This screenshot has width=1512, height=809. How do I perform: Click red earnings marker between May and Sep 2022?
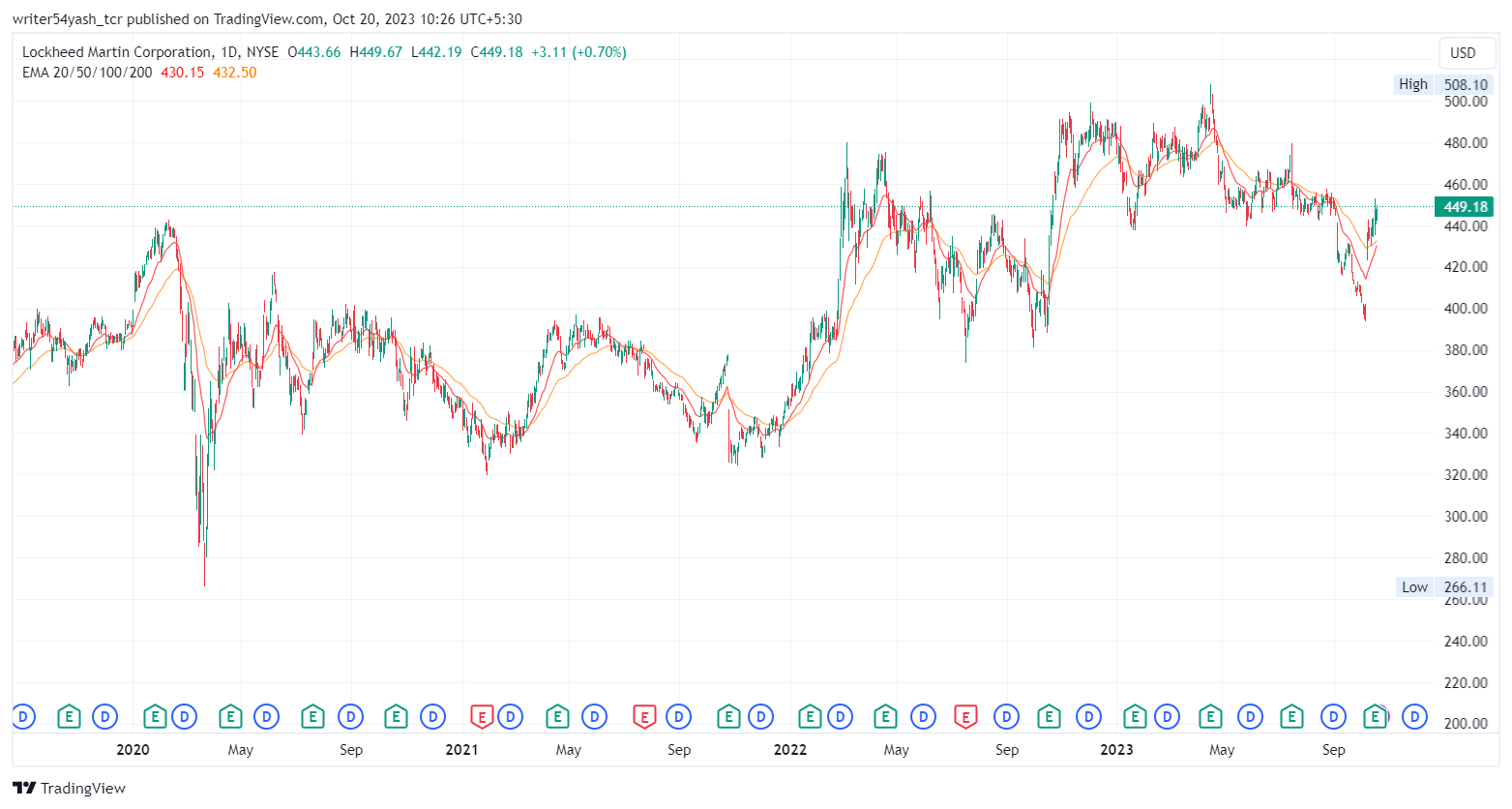964,717
